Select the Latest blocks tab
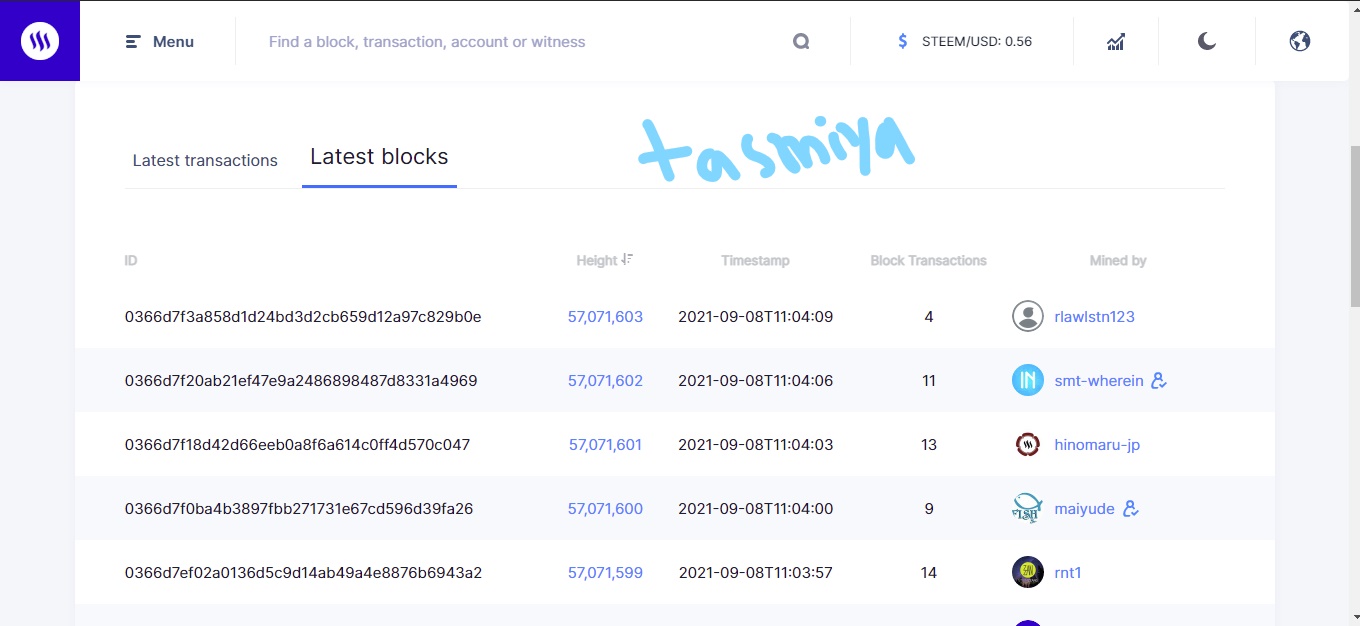 [379, 157]
